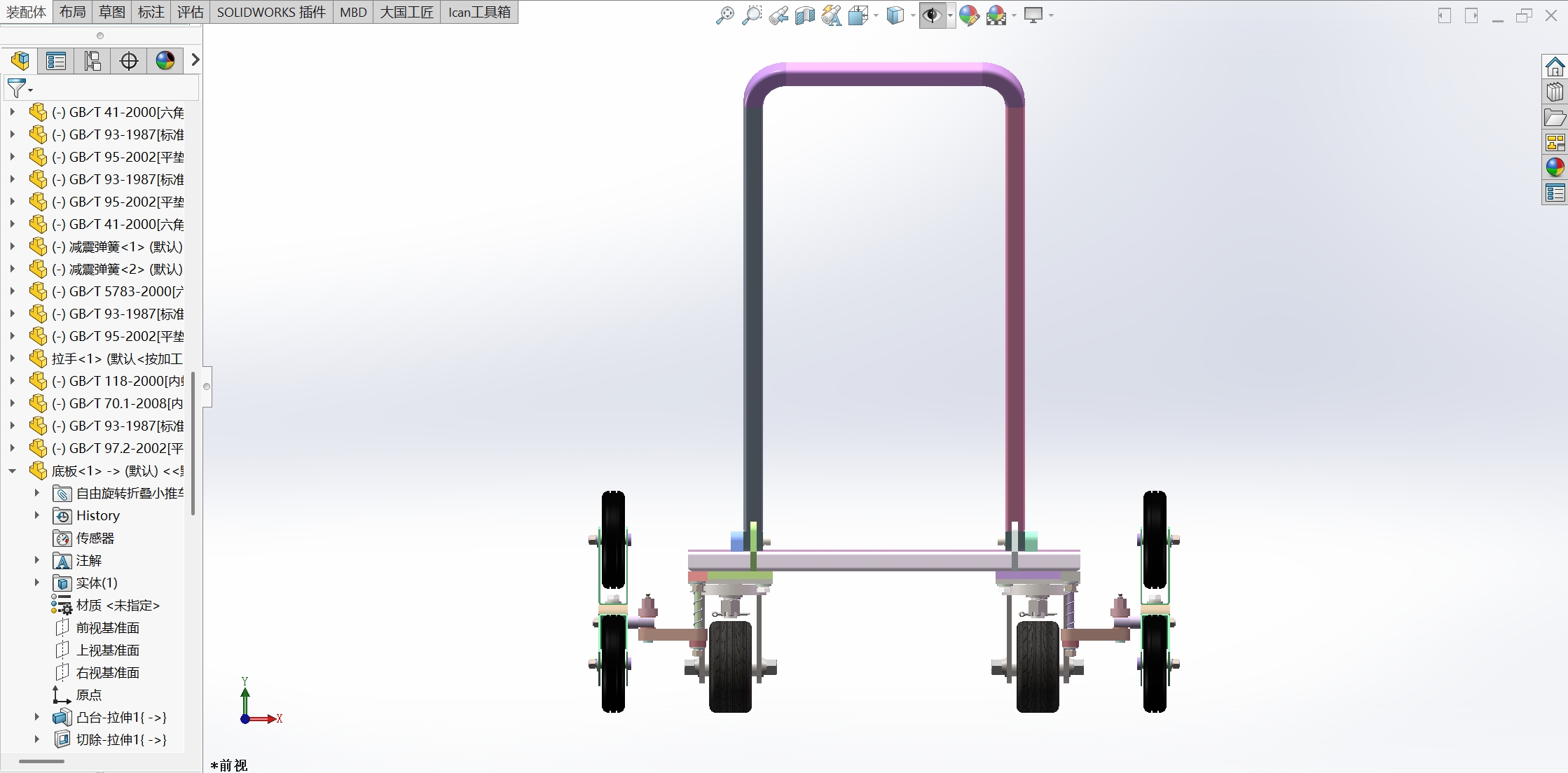The height and width of the screenshot is (773, 1568).
Task: Open the MBD ribbon tab
Action: pyautogui.click(x=353, y=12)
